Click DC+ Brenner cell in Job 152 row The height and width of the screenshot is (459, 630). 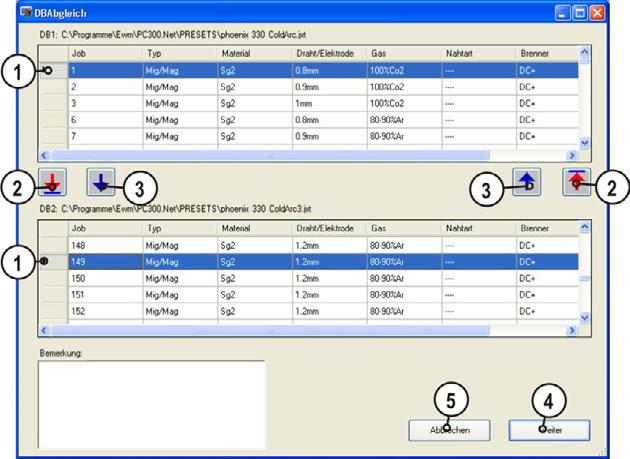[x=548, y=311]
